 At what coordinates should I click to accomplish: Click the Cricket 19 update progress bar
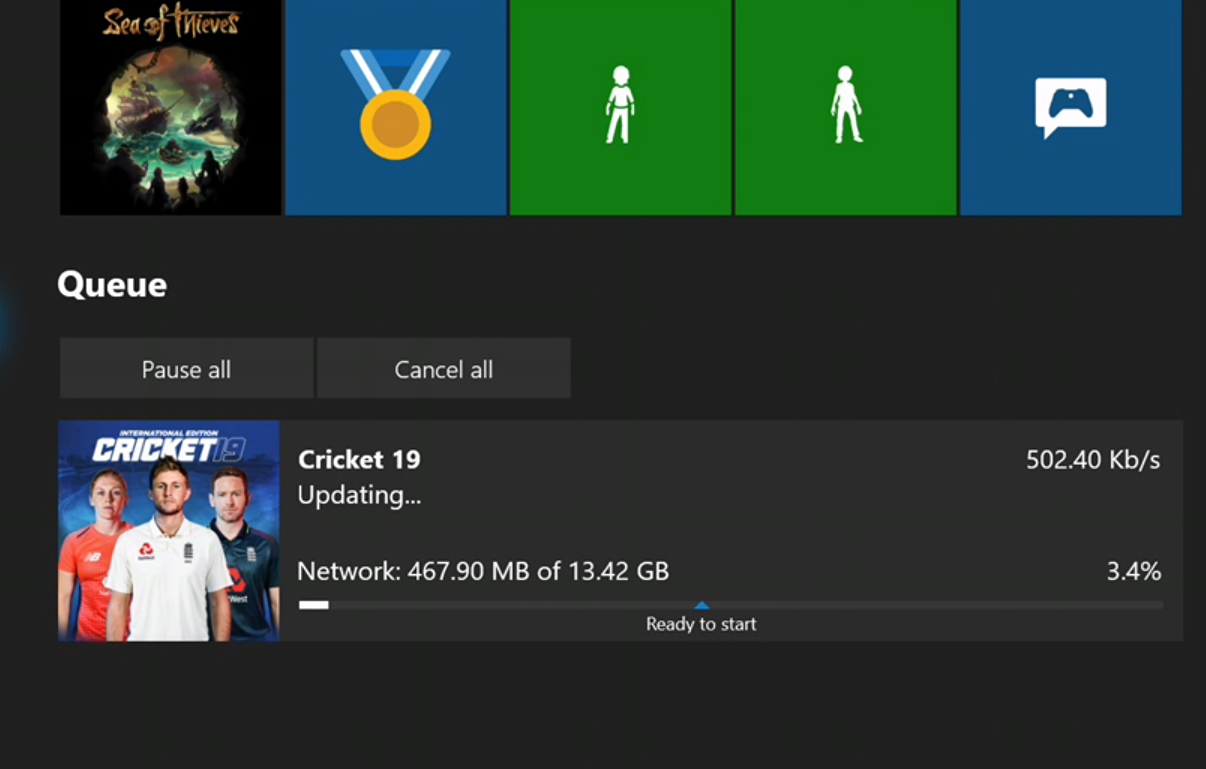pyautogui.click(x=731, y=605)
